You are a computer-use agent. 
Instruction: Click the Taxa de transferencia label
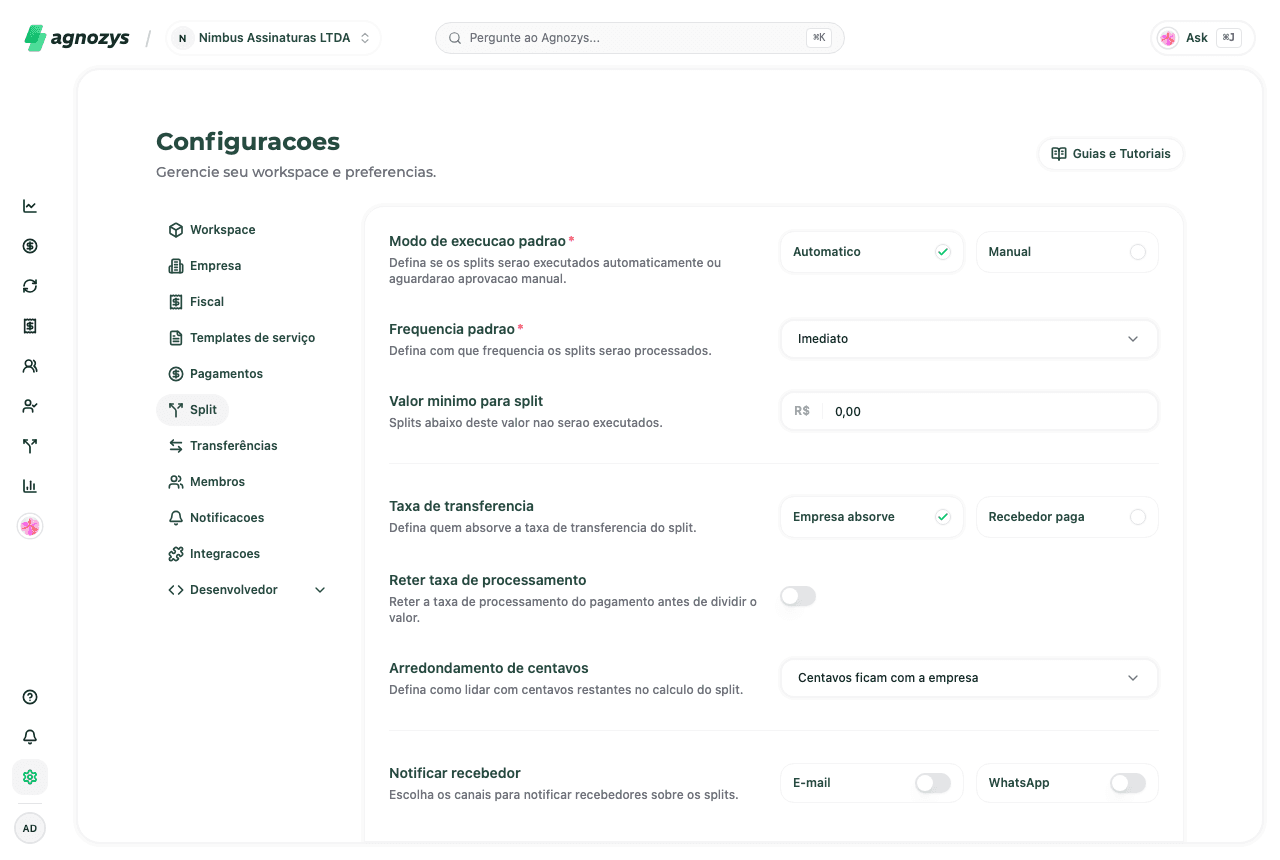[461, 506]
